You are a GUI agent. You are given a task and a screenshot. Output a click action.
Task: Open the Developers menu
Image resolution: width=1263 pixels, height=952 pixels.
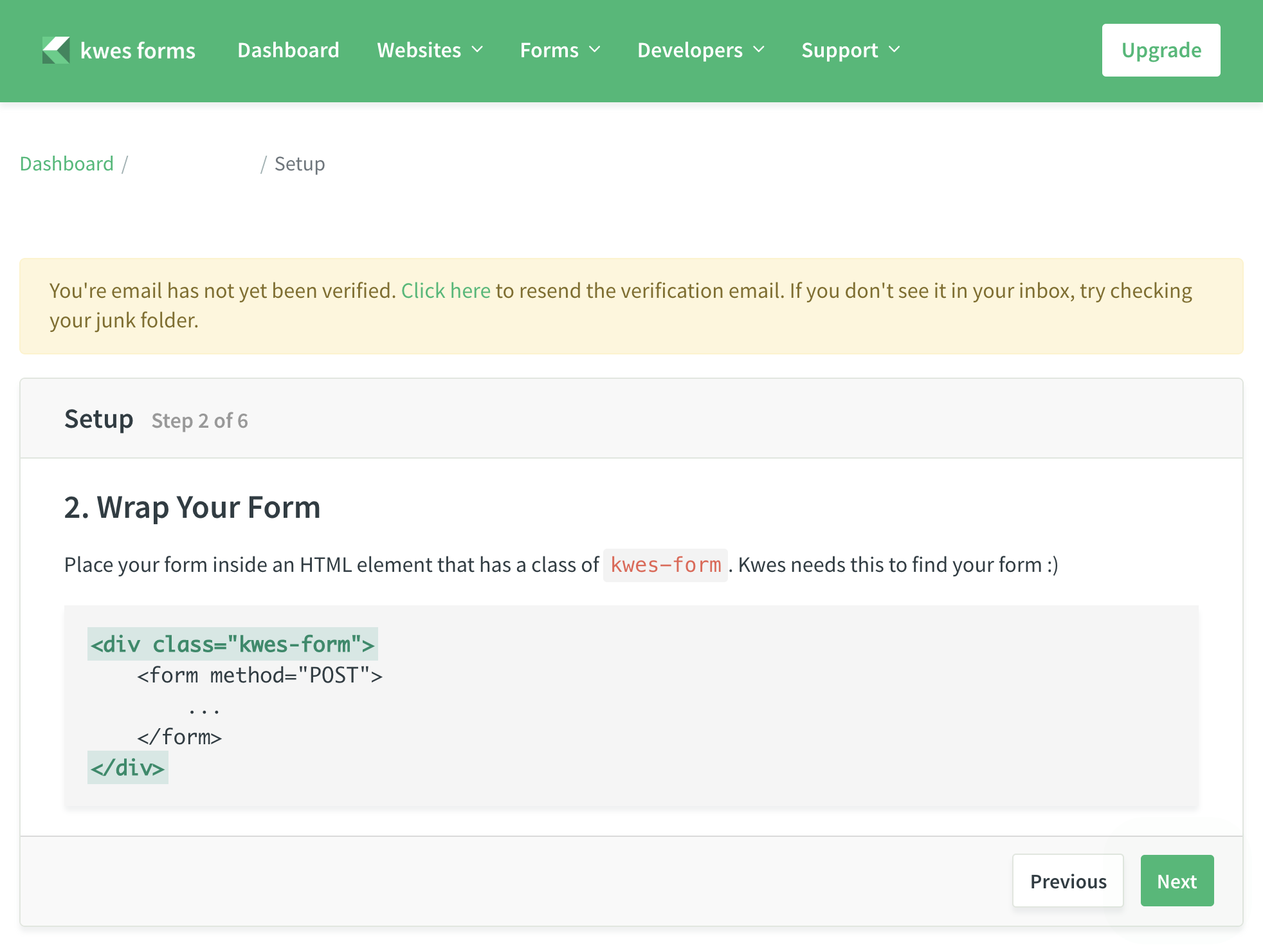coord(701,50)
